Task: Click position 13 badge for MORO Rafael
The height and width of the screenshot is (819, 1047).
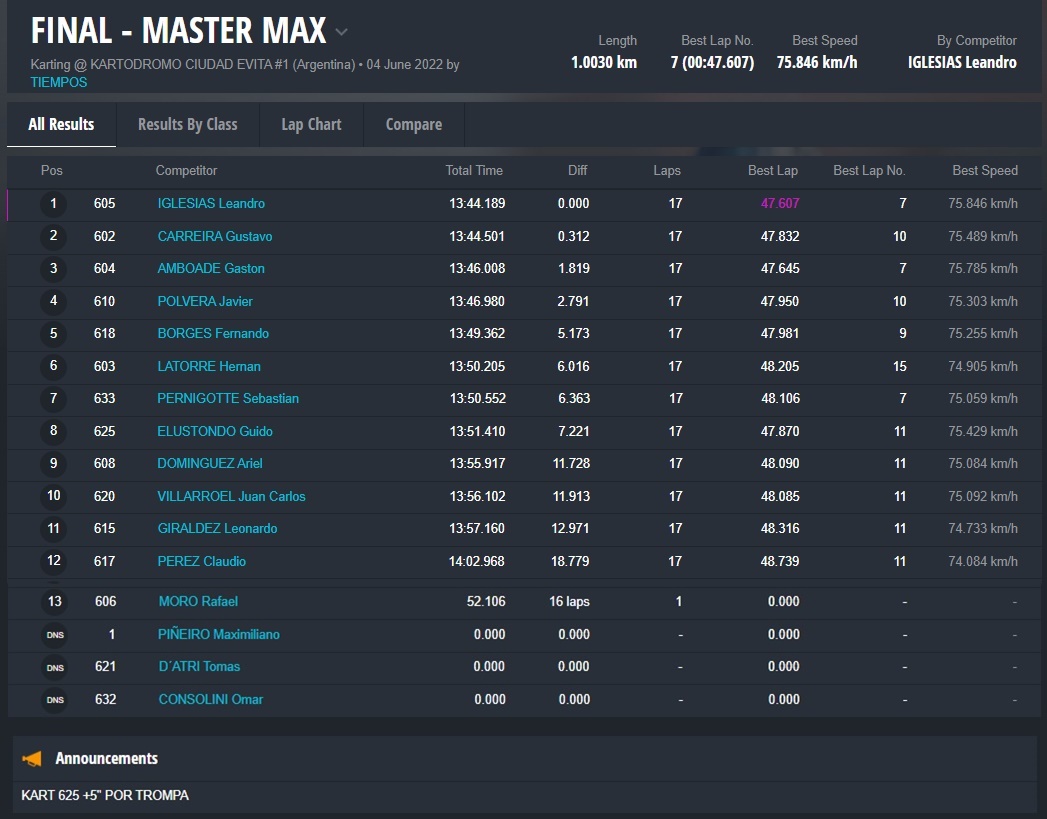Action: [54, 602]
